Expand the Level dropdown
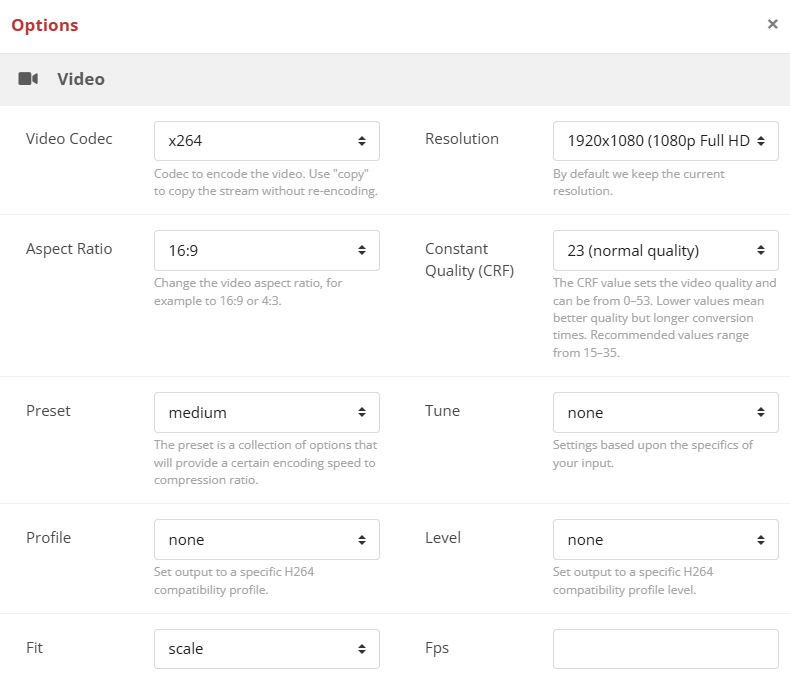The height and width of the screenshot is (675, 790). coord(665,539)
